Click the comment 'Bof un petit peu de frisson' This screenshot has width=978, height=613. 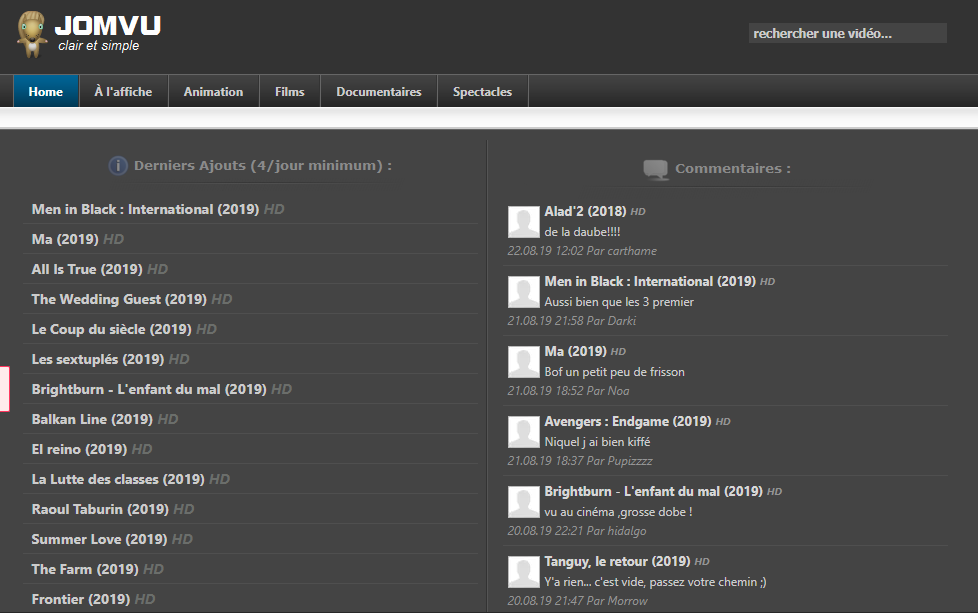[x=614, y=372]
